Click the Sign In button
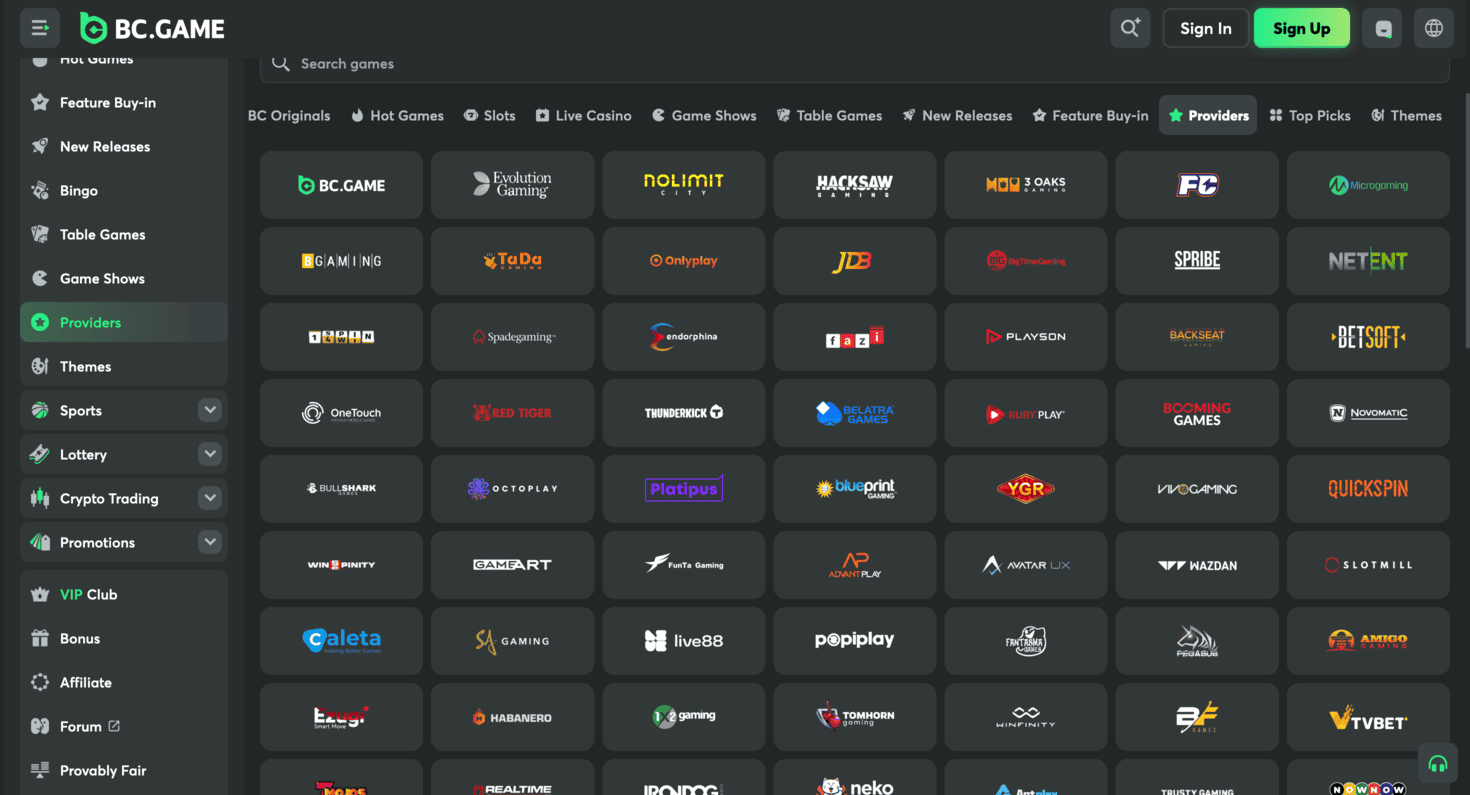The height and width of the screenshot is (795, 1470). point(1206,28)
